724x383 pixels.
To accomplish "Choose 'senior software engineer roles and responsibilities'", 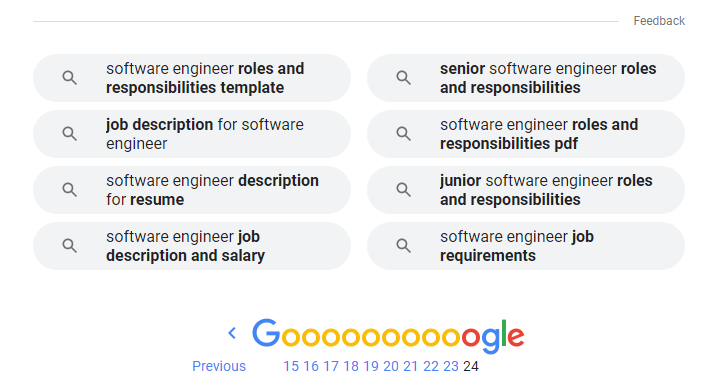I will click(526, 78).
